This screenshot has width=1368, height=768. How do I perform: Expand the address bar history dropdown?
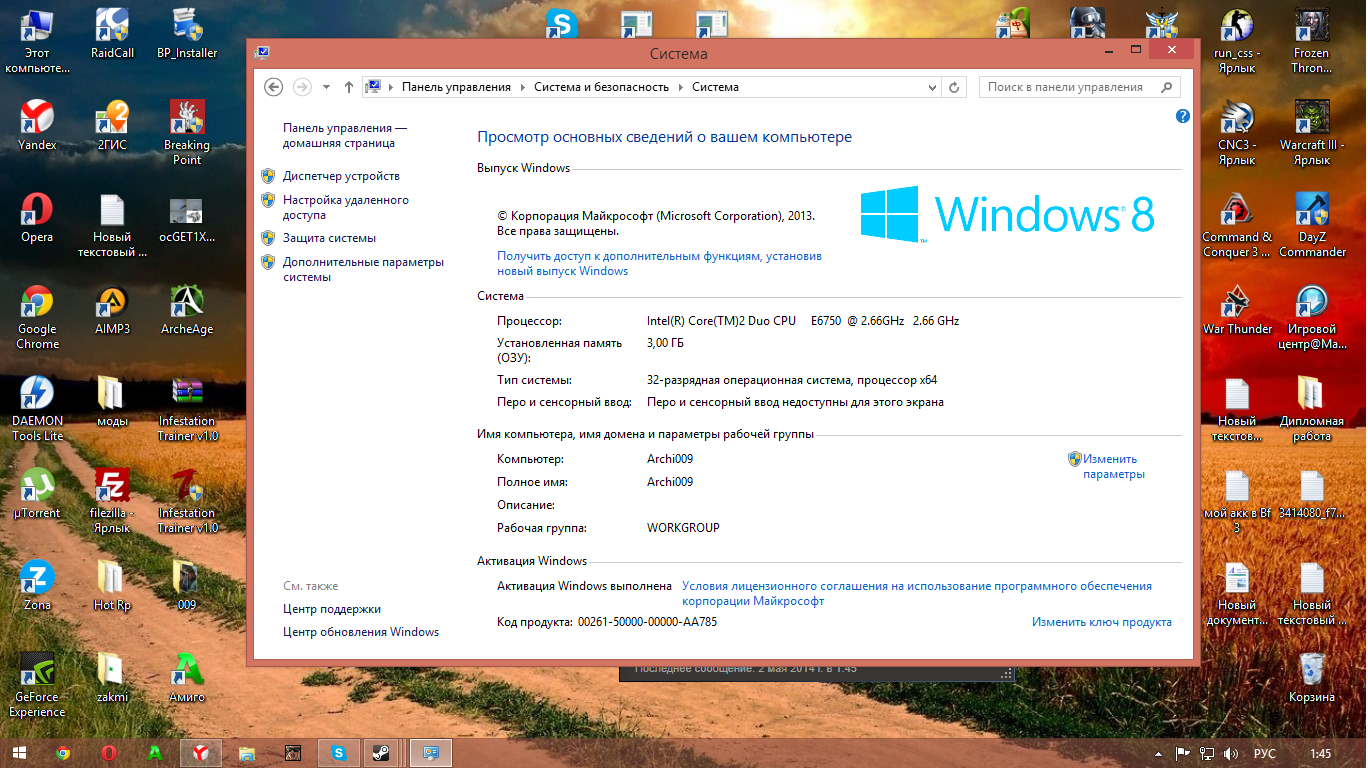[x=932, y=87]
